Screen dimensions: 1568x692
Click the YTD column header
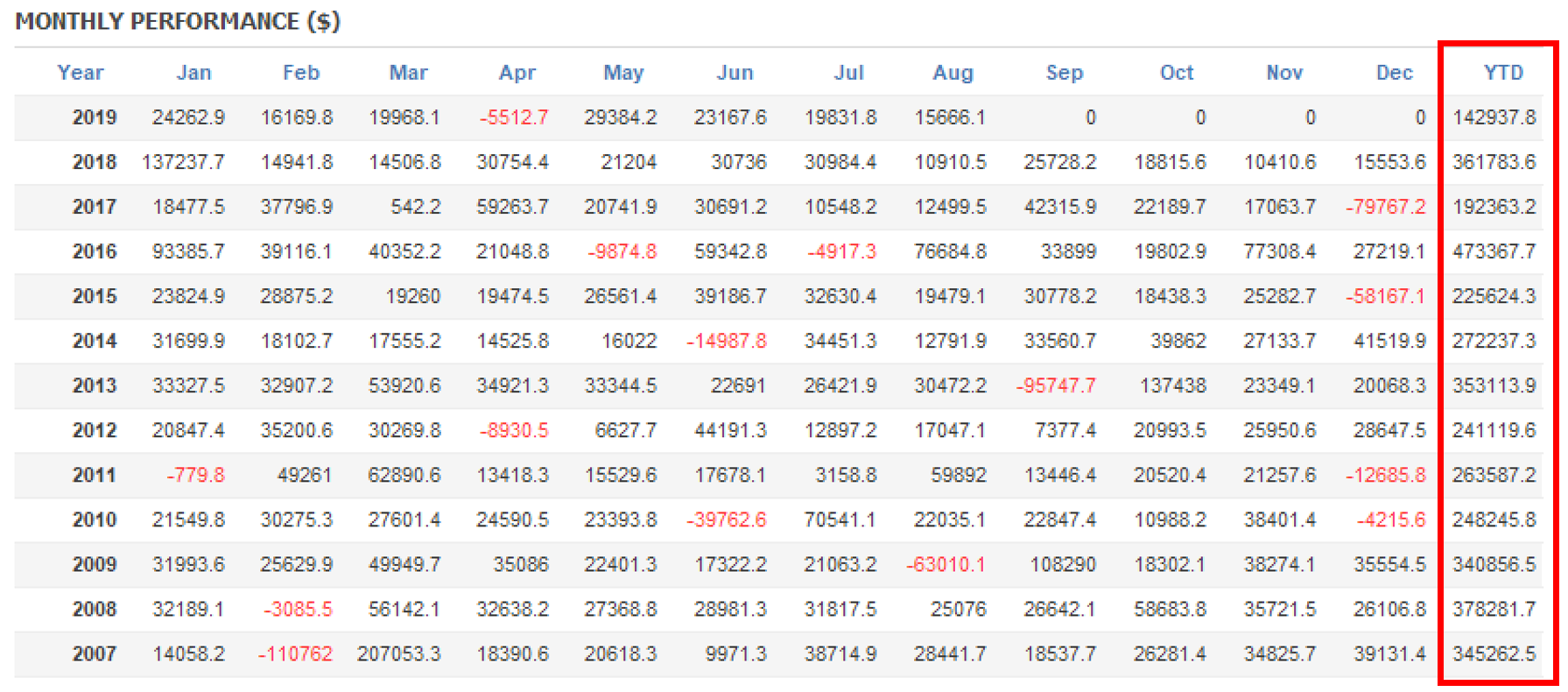click(1503, 73)
